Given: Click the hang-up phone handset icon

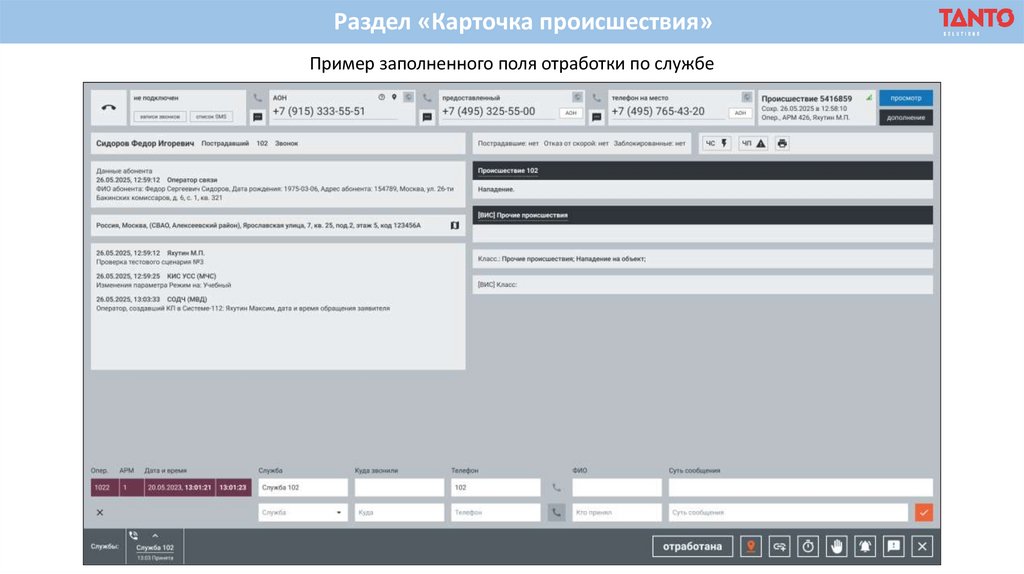Looking at the screenshot, I should (109, 107).
